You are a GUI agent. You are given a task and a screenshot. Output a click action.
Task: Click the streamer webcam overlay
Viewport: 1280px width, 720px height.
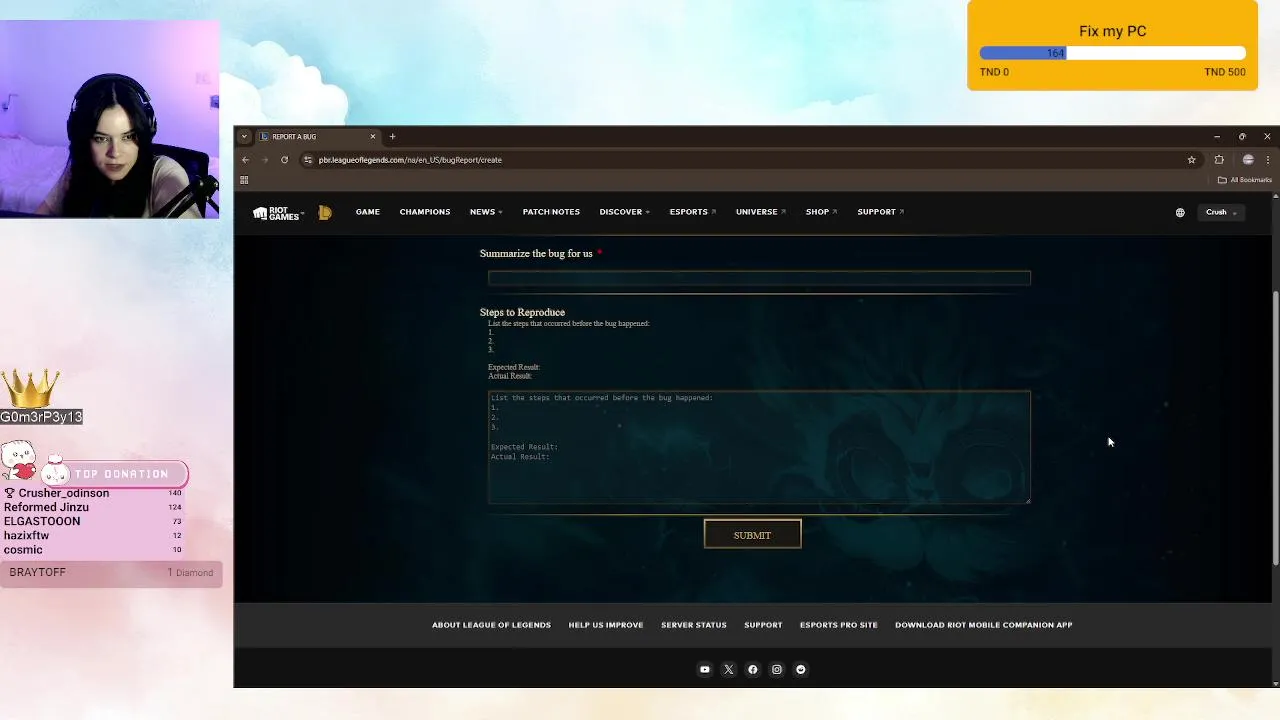(110, 119)
